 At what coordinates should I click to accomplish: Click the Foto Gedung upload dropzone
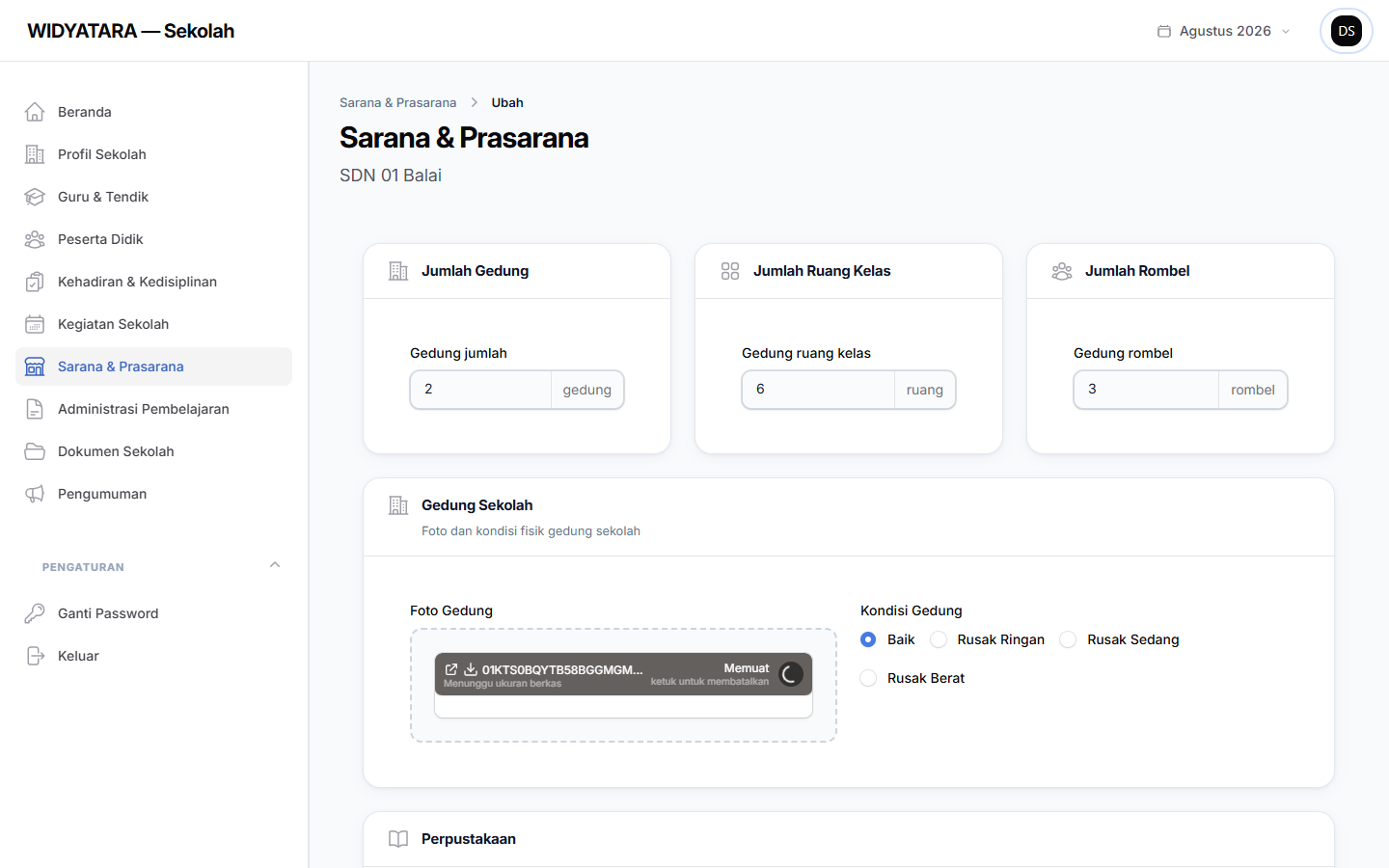pyautogui.click(x=623, y=686)
